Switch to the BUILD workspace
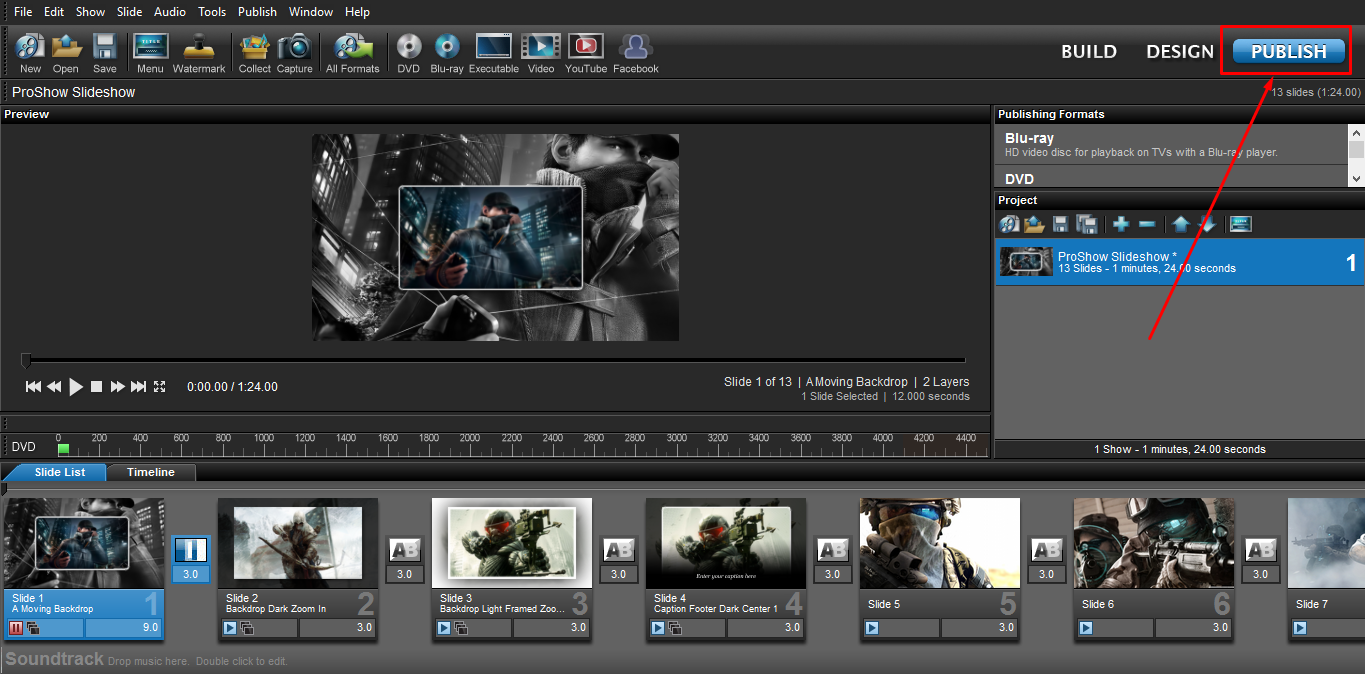1365x674 pixels. pyautogui.click(x=1089, y=52)
